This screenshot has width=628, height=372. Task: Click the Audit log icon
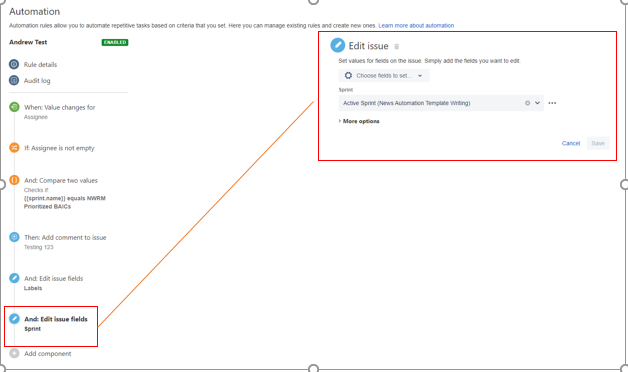pos(14,80)
